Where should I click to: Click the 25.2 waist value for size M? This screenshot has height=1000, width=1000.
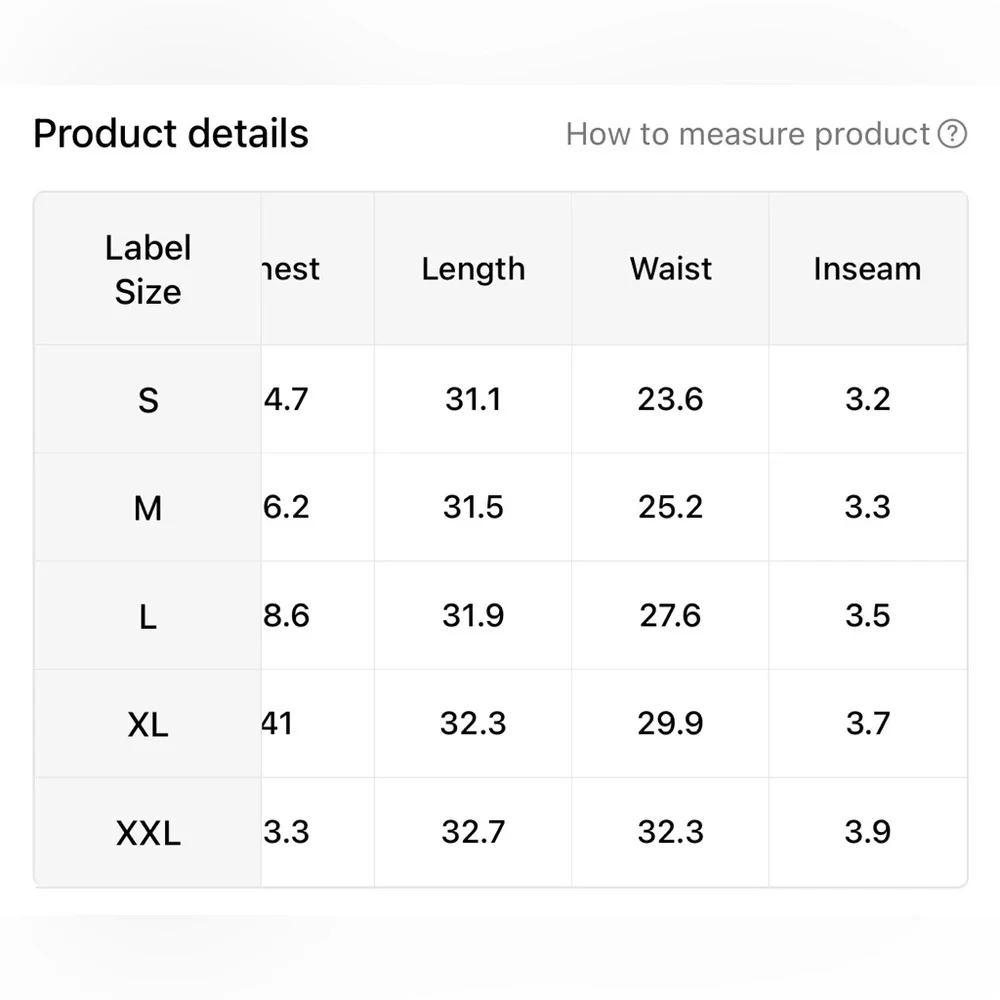pyautogui.click(x=670, y=508)
